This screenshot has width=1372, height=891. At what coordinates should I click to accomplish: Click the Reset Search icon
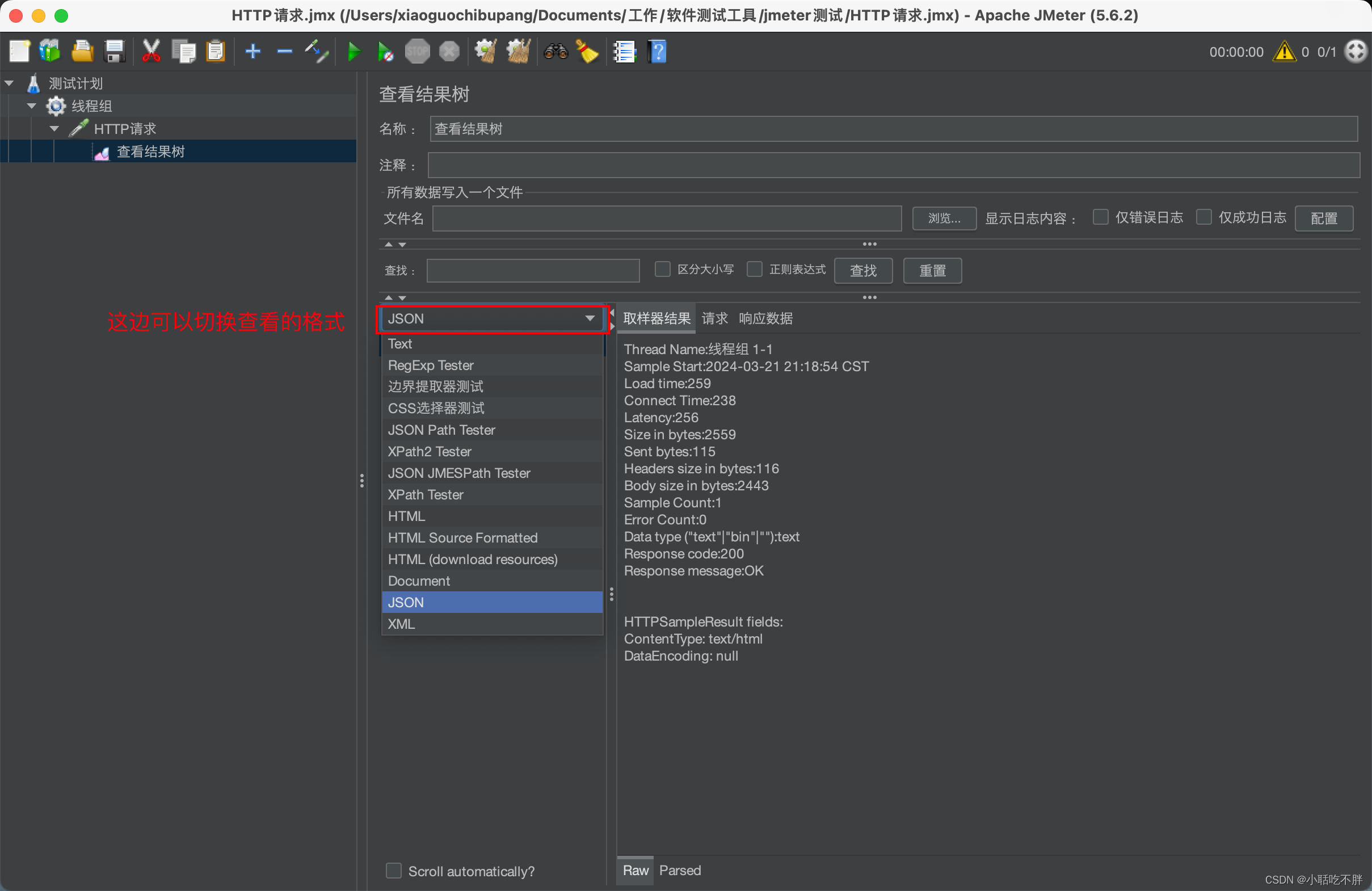tap(587, 52)
